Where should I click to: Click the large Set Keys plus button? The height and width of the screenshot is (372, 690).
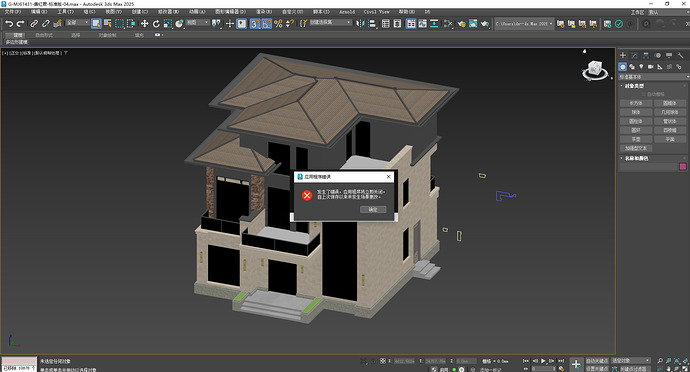pos(576,364)
